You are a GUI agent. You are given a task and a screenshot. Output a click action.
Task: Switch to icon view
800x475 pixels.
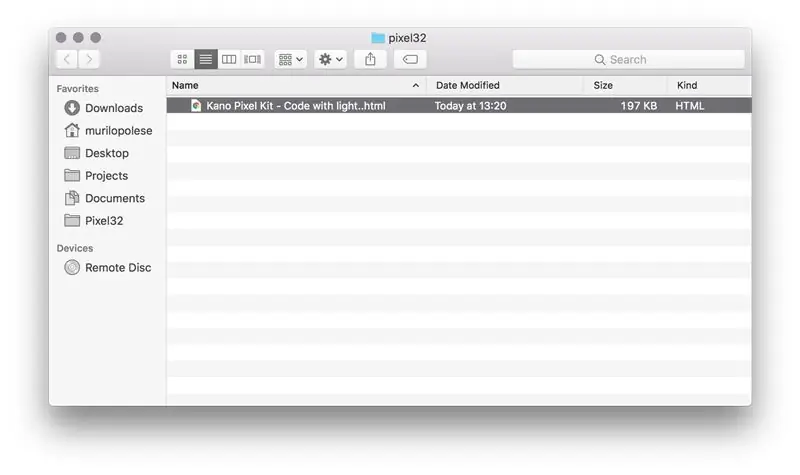[x=182, y=59]
